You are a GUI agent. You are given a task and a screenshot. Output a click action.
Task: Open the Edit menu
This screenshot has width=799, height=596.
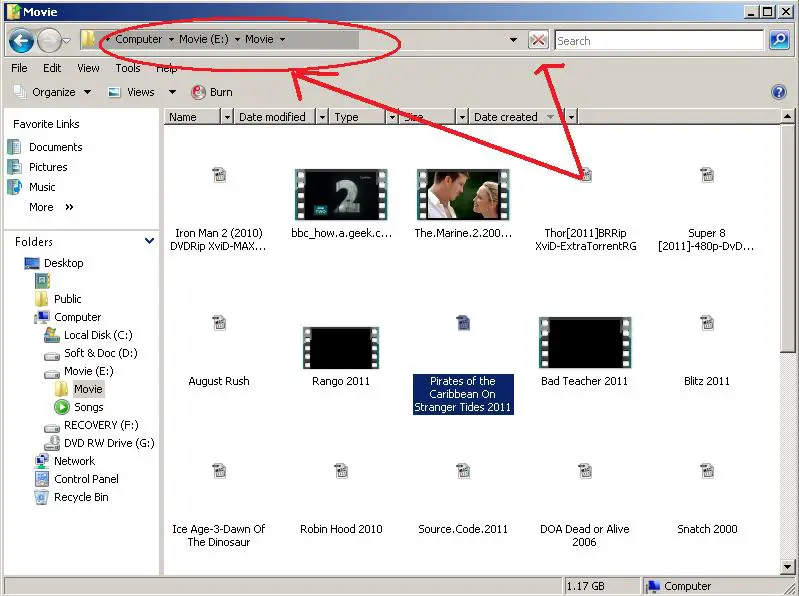coord(51,68)
